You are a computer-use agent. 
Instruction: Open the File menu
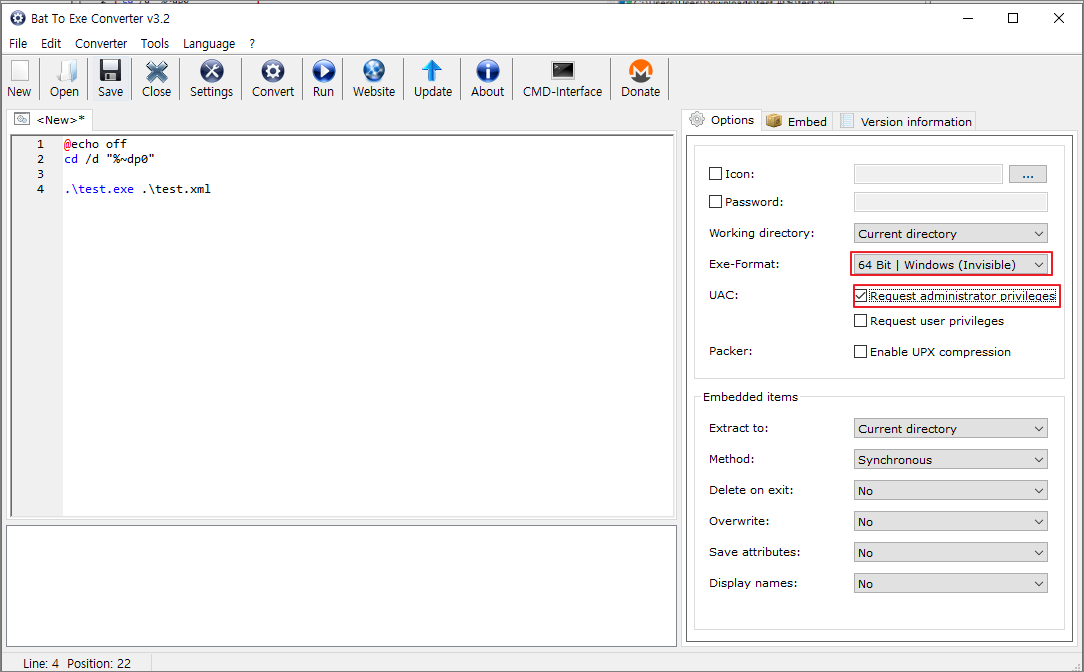[x=18, y=44]
